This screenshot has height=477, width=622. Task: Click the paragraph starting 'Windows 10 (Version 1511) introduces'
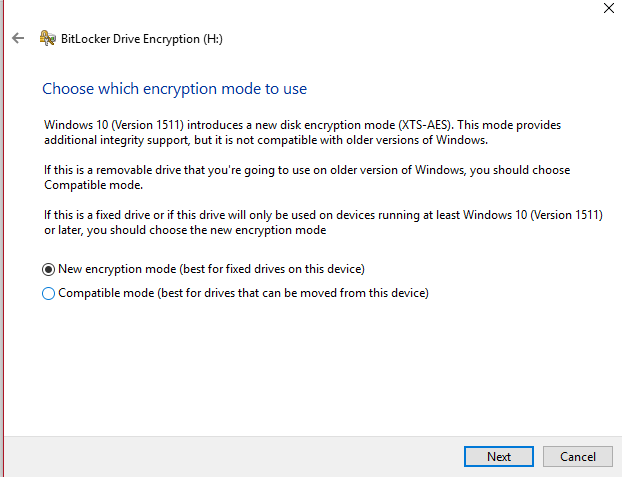302,133
